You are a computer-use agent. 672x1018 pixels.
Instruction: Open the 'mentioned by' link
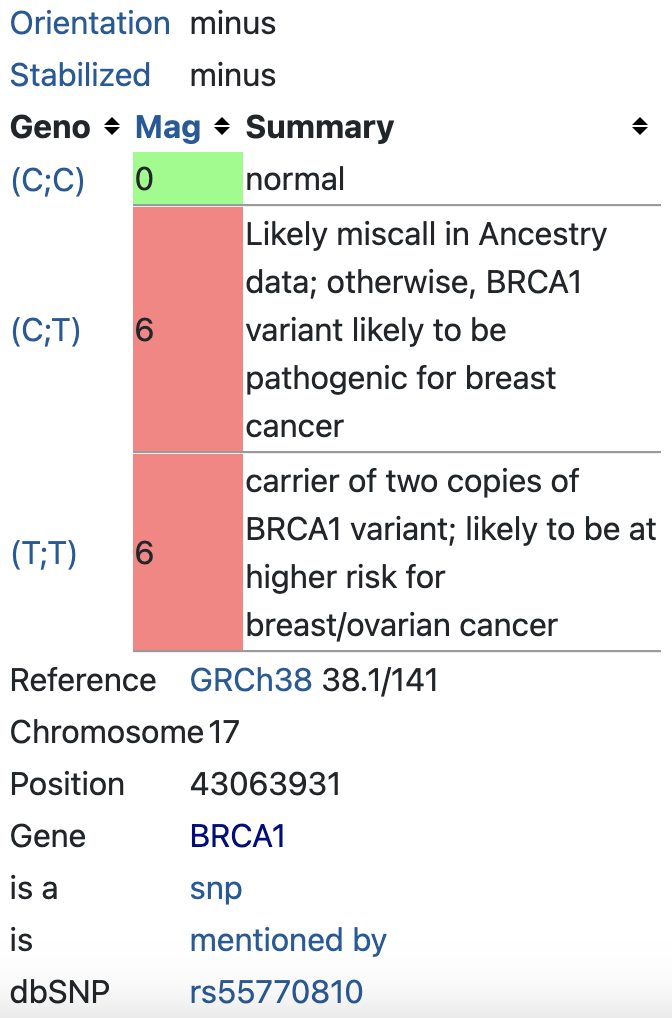pyautogui.click(x=288, y=940)
